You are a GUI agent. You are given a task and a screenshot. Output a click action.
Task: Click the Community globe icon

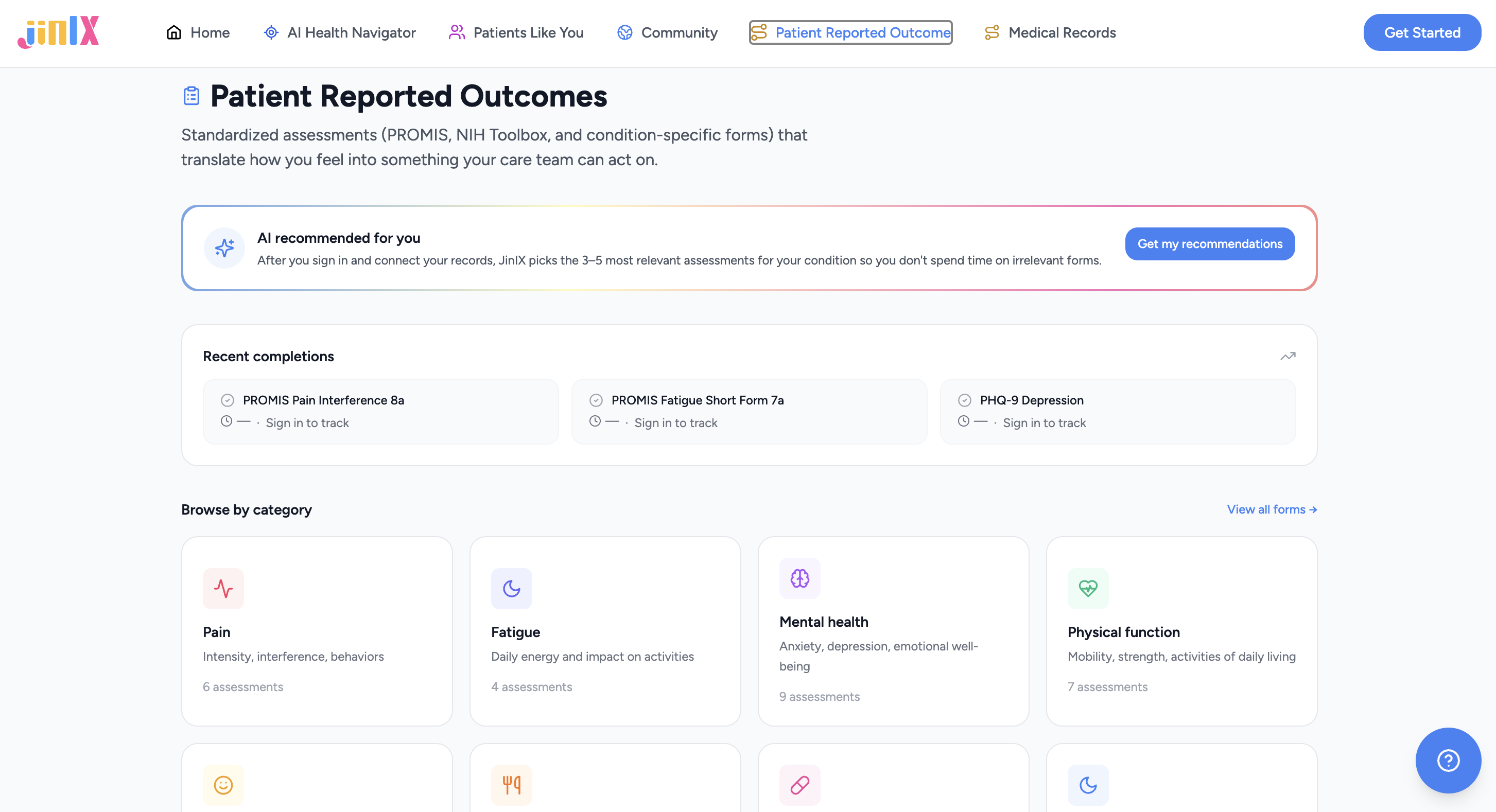tap(624, 32)
